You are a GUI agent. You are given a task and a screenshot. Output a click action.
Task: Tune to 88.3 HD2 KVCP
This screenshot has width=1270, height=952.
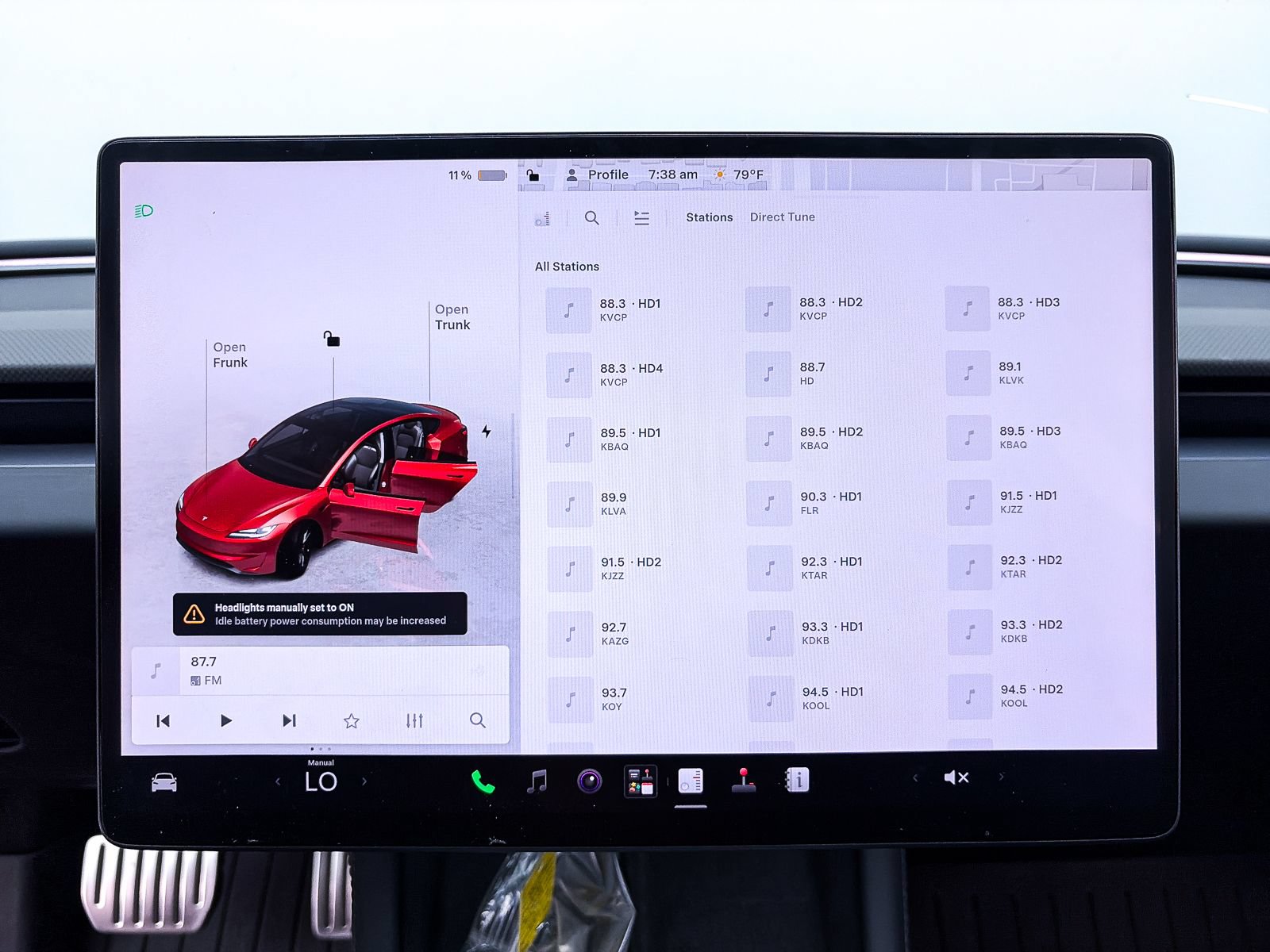(x=806, y=309)
